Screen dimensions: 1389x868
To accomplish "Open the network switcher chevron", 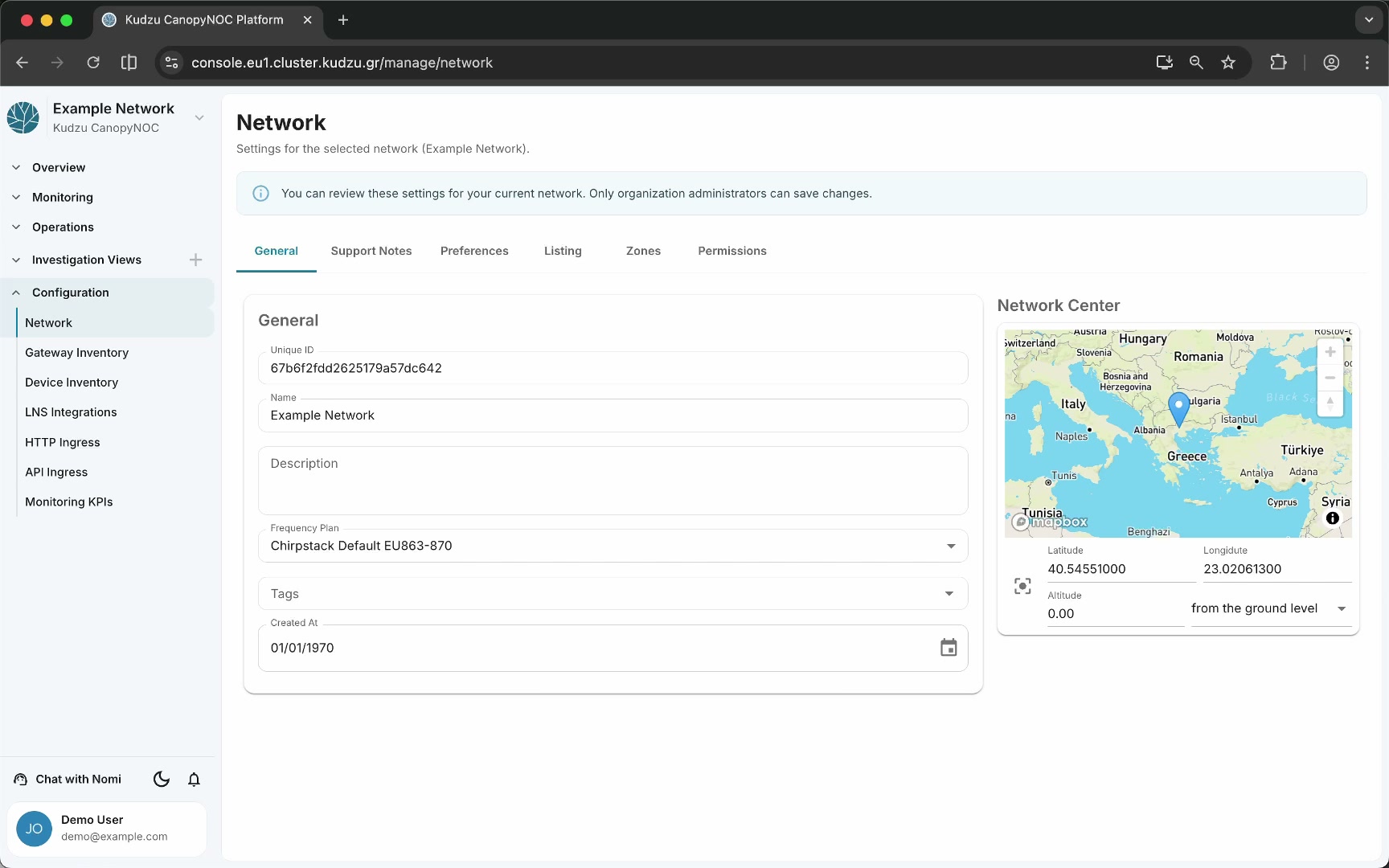I will [199, 117].
